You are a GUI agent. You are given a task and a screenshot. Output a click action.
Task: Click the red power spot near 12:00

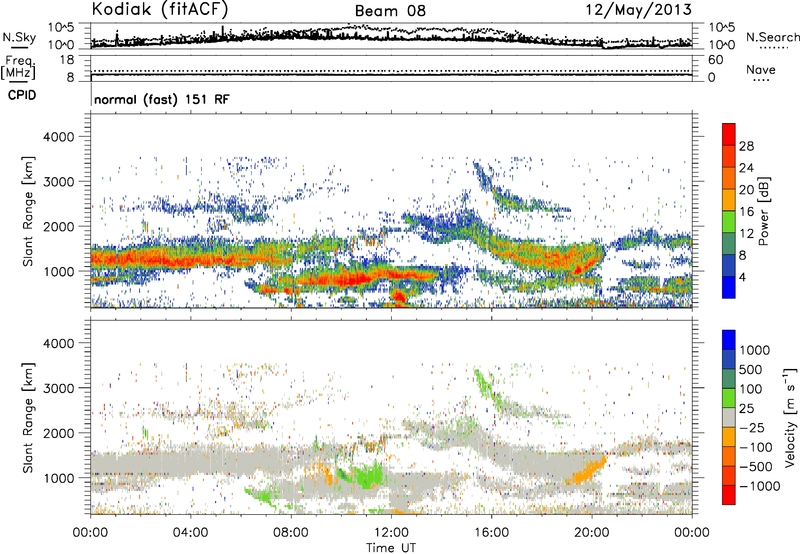coord(399,296)
